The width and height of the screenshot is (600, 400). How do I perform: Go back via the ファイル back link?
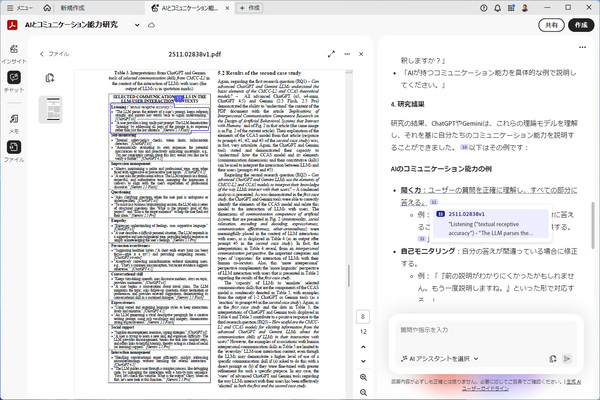pyautogui.click(x=54, y=53)
